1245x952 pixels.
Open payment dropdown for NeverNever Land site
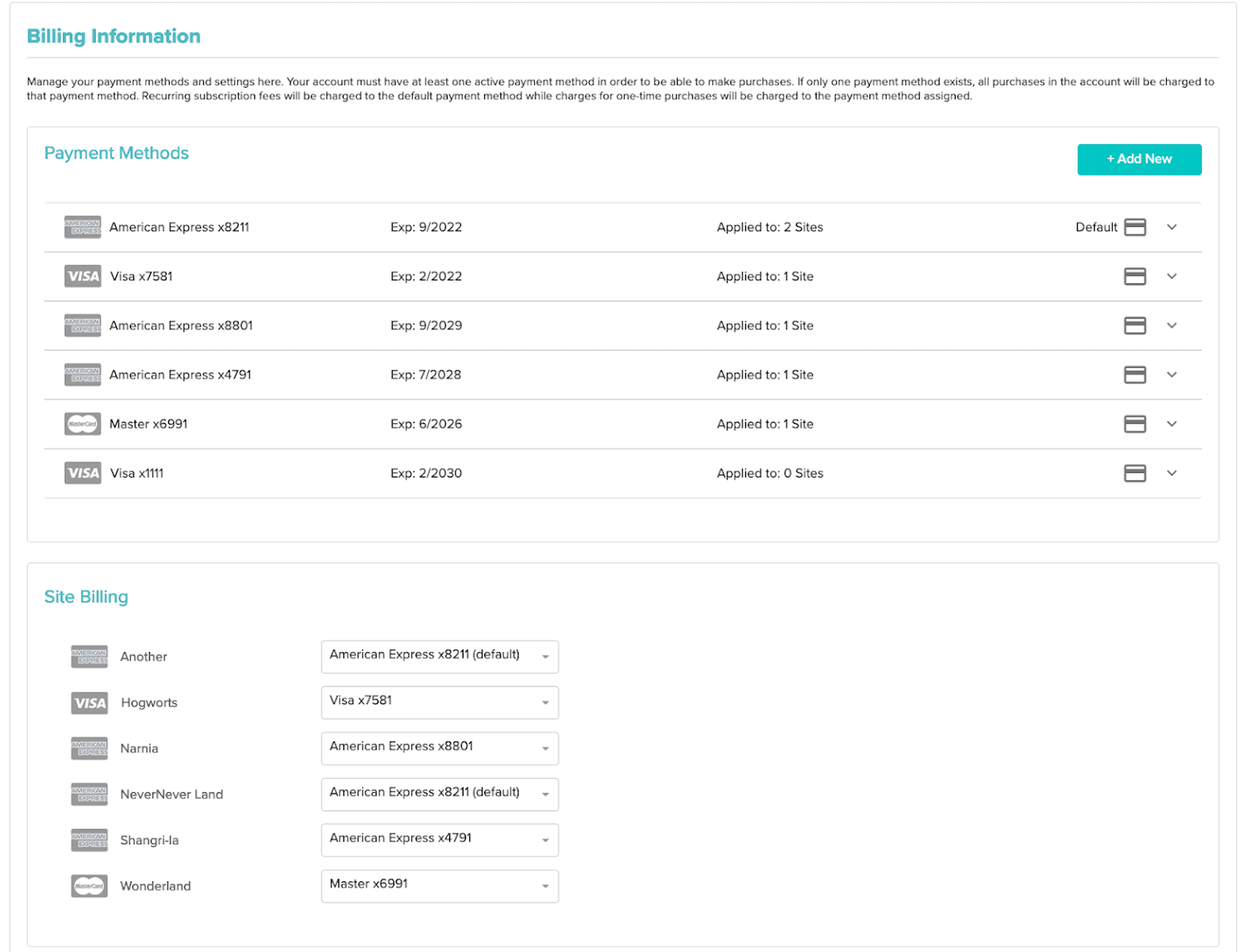tap(440, 794)
